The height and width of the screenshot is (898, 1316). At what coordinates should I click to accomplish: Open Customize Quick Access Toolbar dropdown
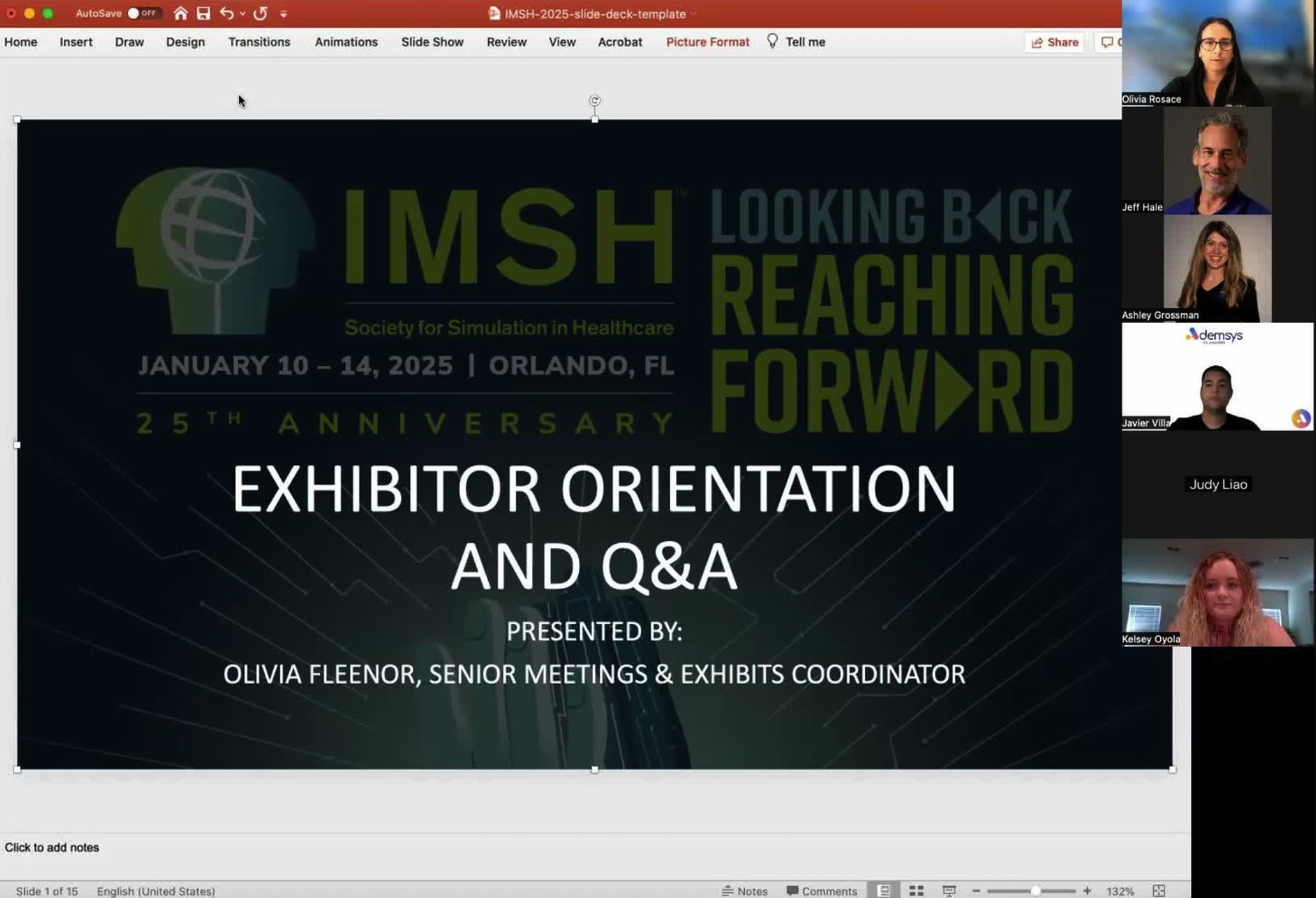284,14
